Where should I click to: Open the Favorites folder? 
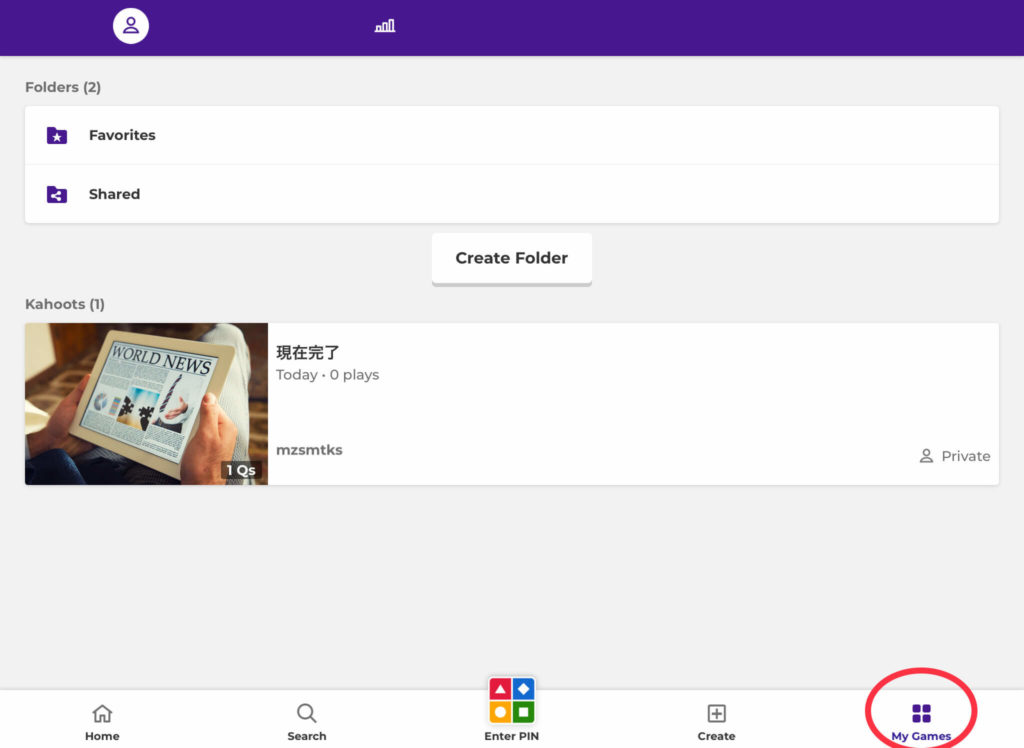click(x=511, y=135)
